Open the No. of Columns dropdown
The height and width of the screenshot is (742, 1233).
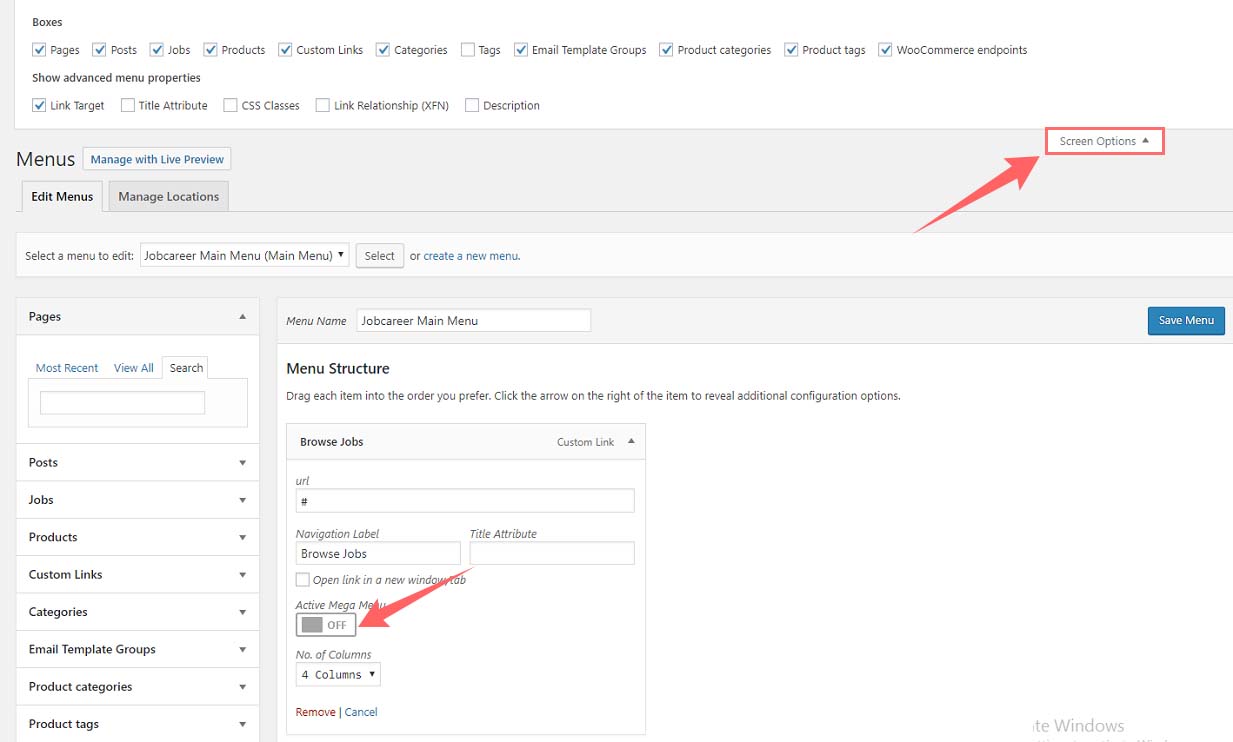338,675
